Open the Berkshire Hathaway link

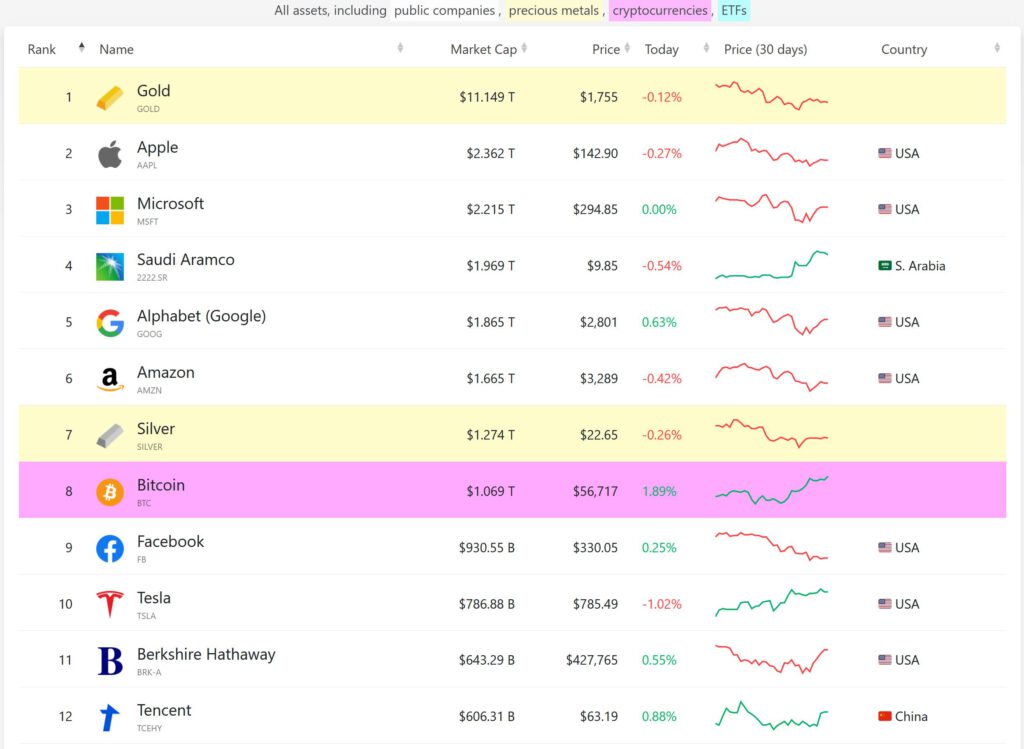206,654
